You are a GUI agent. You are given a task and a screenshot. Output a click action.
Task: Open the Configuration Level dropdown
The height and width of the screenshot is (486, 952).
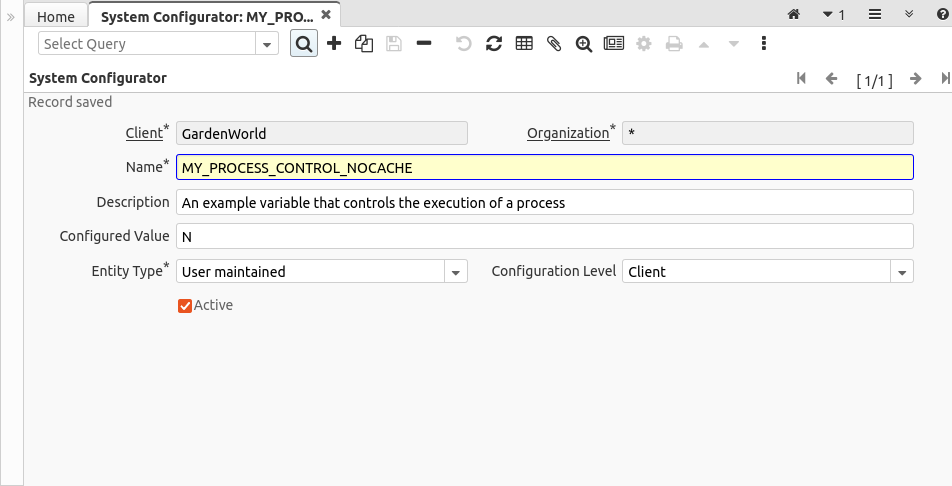[902, 272]
